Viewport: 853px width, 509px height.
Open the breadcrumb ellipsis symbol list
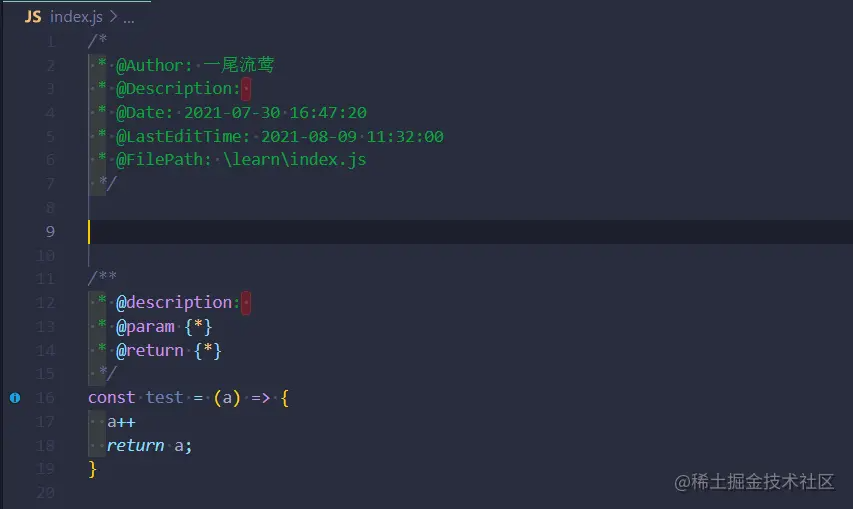pos(128,20)
